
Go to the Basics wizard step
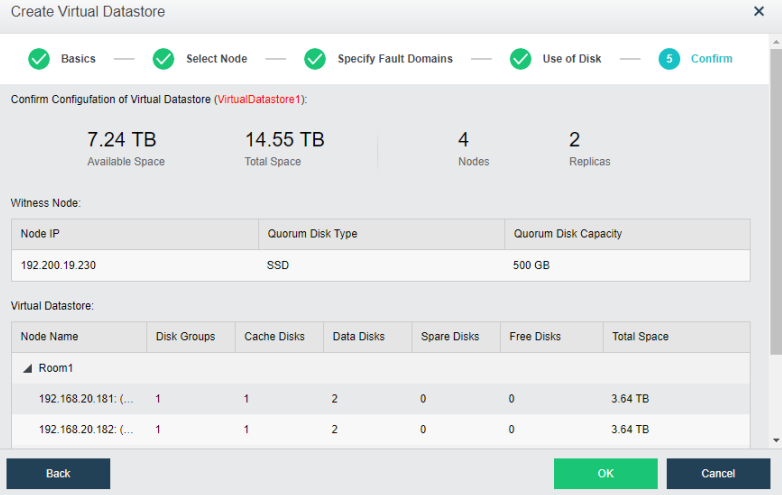coord(78,59)
